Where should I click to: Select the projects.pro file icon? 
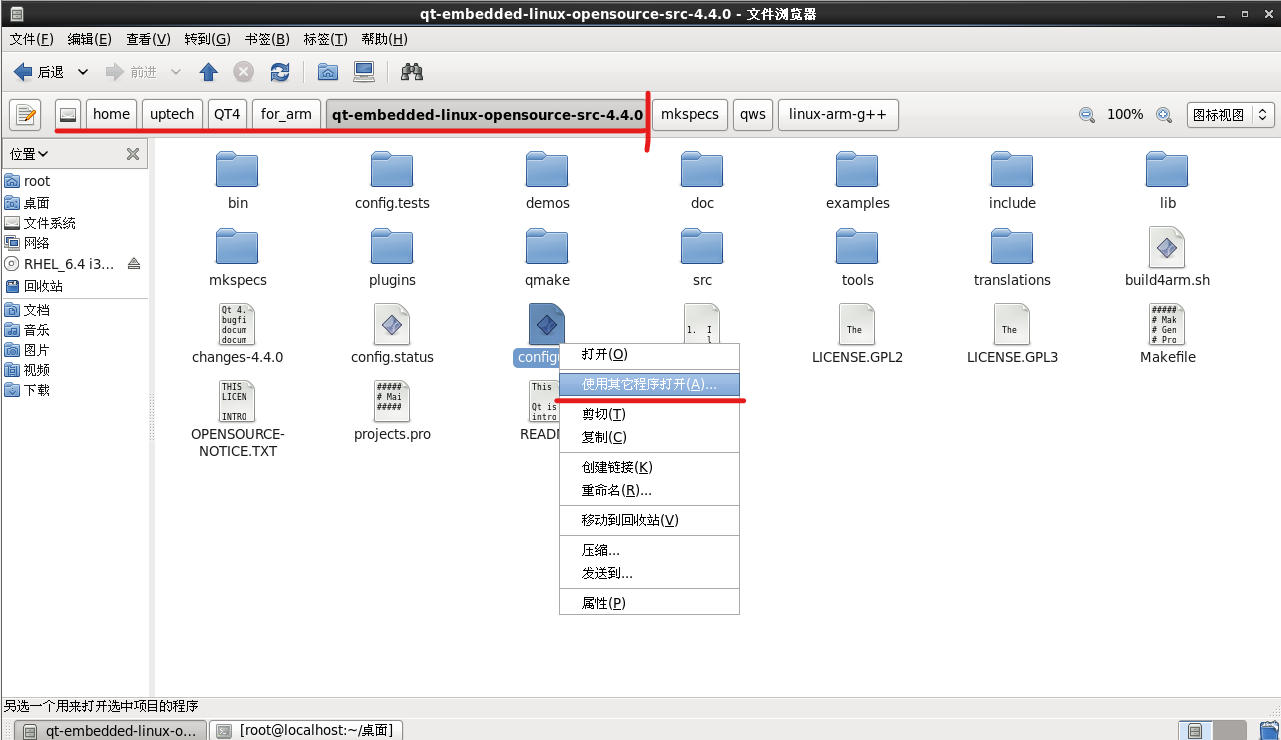coord(392,400)
